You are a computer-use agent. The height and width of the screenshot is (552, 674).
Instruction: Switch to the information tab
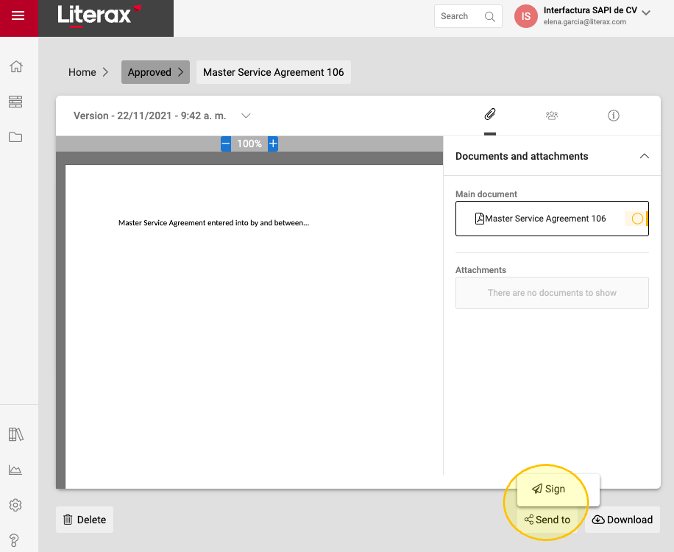[613, 115]
